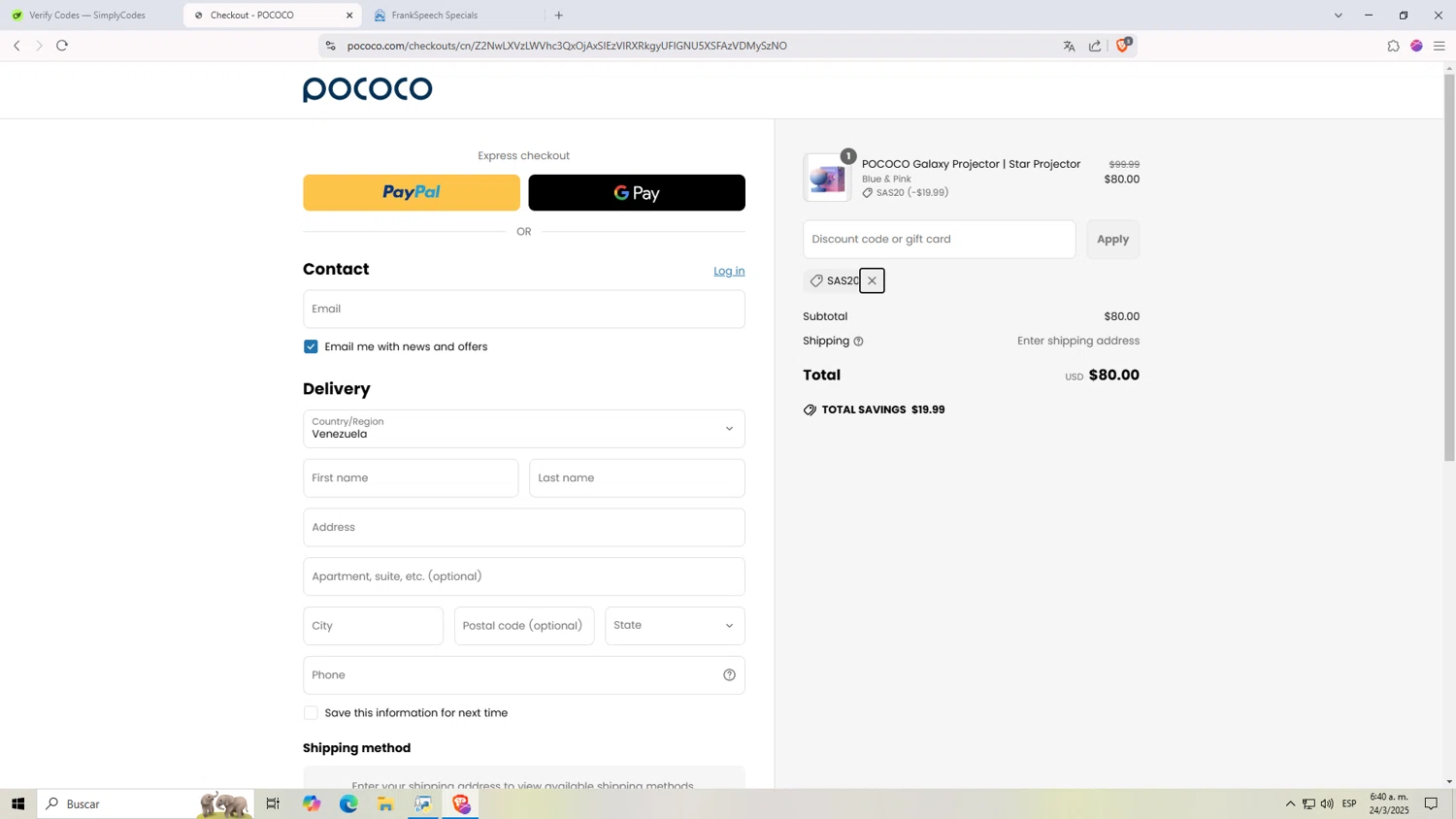Click the POCOCO logo
The image size is (1456, 819).
point(368,89)
